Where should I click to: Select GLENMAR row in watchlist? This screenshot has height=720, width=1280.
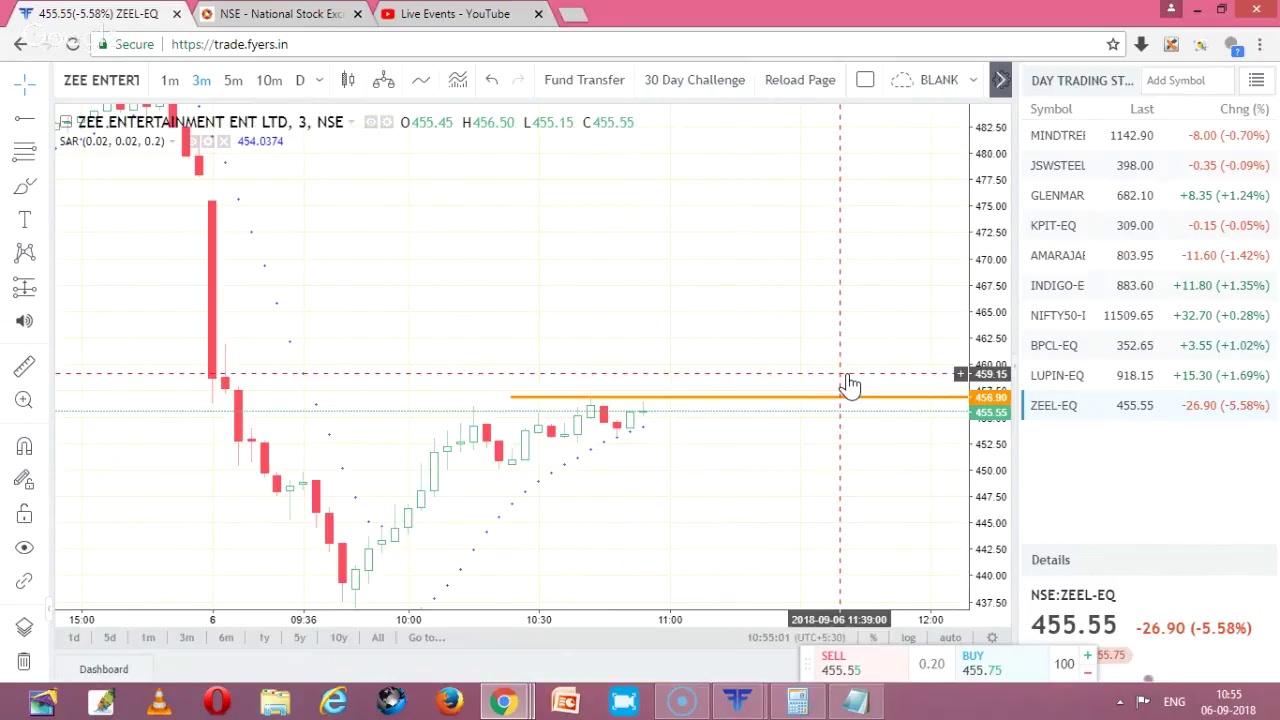(x=1150, y=195)
